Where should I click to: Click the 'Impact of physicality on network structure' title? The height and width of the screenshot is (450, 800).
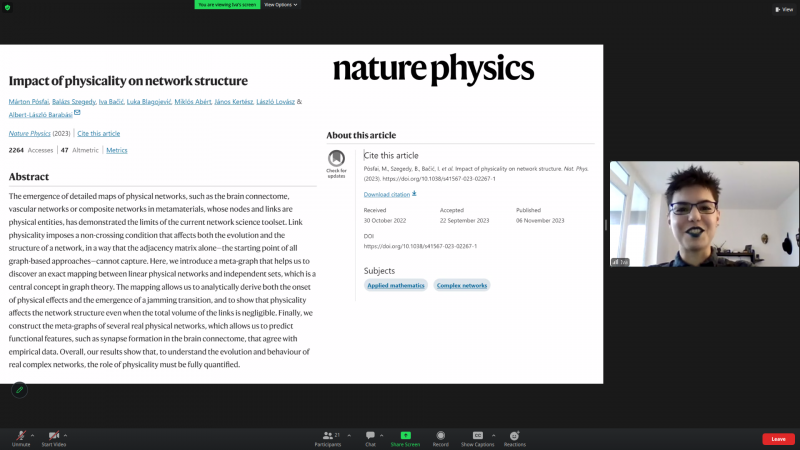tap(128, 81)
